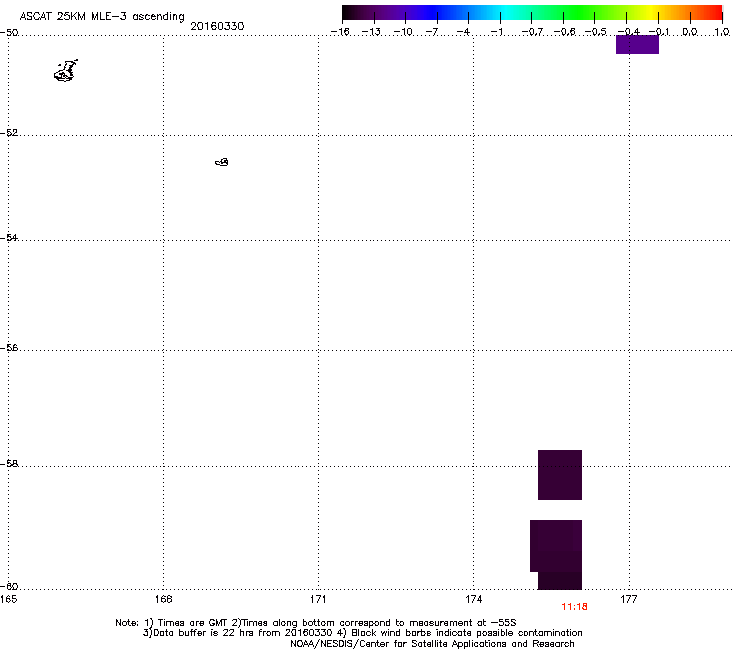This screenshot has height=650, width=740.
Task: Click the color scale label '-1'
Action: click(497, 32)
